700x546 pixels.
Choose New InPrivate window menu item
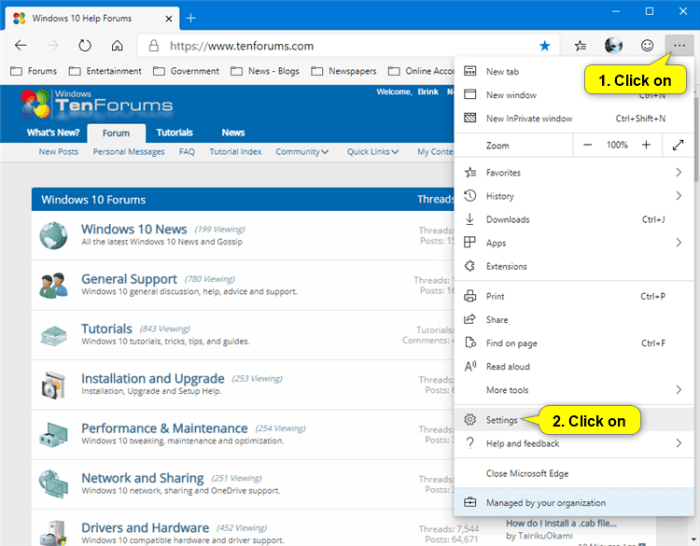pyautogui.click(x=531, y=118)
